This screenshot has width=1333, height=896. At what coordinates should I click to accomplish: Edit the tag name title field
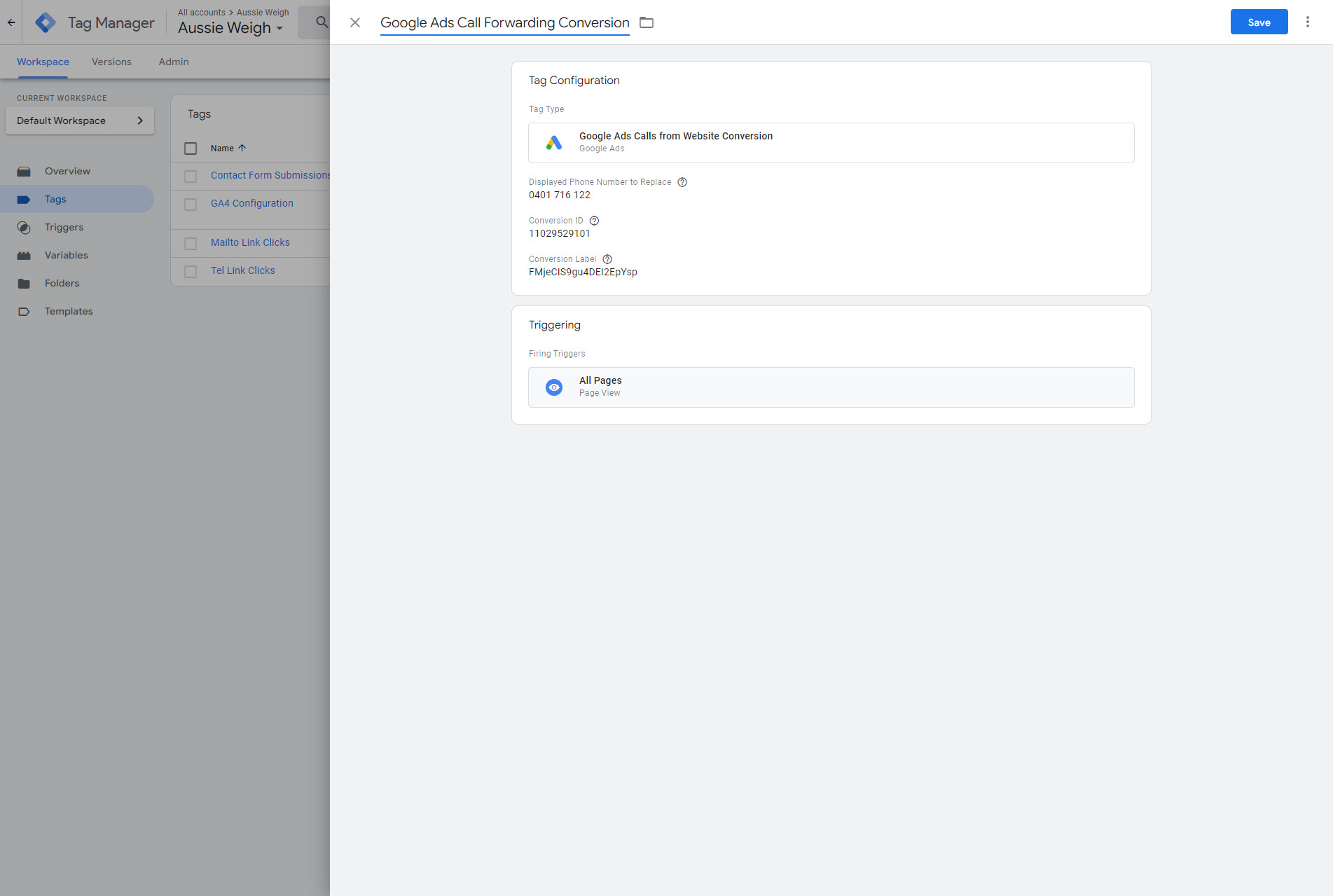pos(504,22)
